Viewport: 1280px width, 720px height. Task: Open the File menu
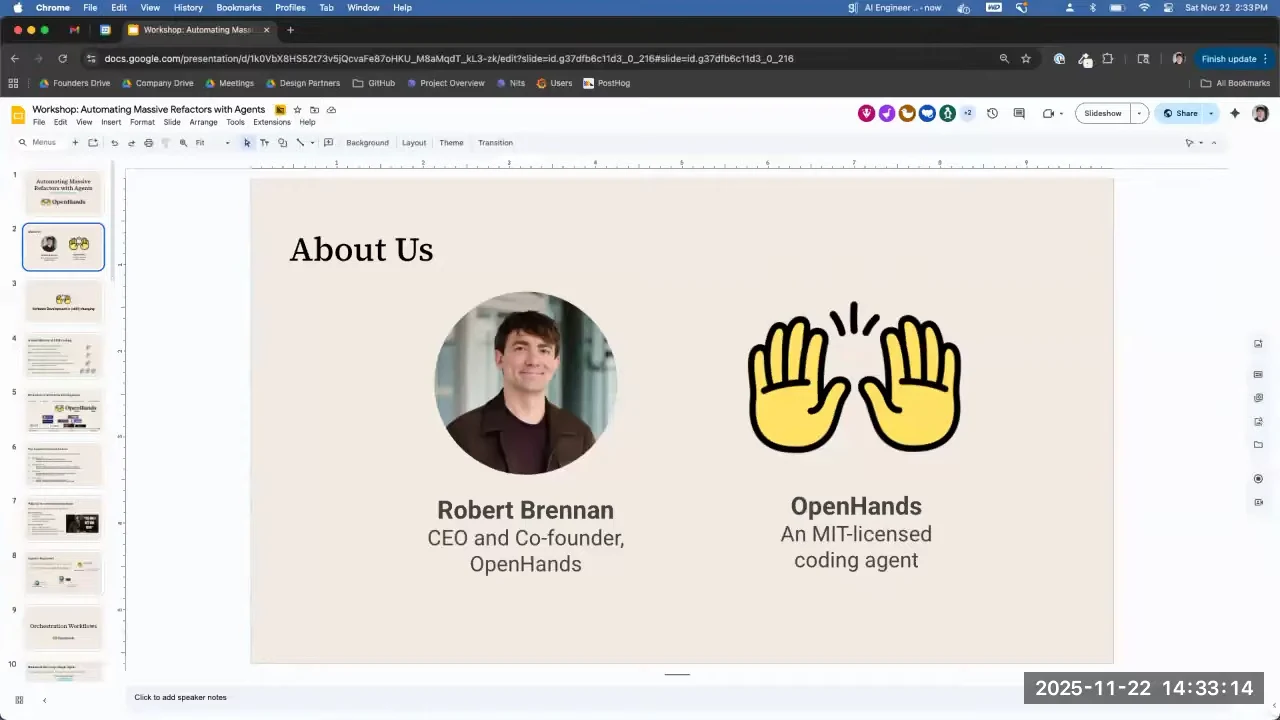pos(39,122)
